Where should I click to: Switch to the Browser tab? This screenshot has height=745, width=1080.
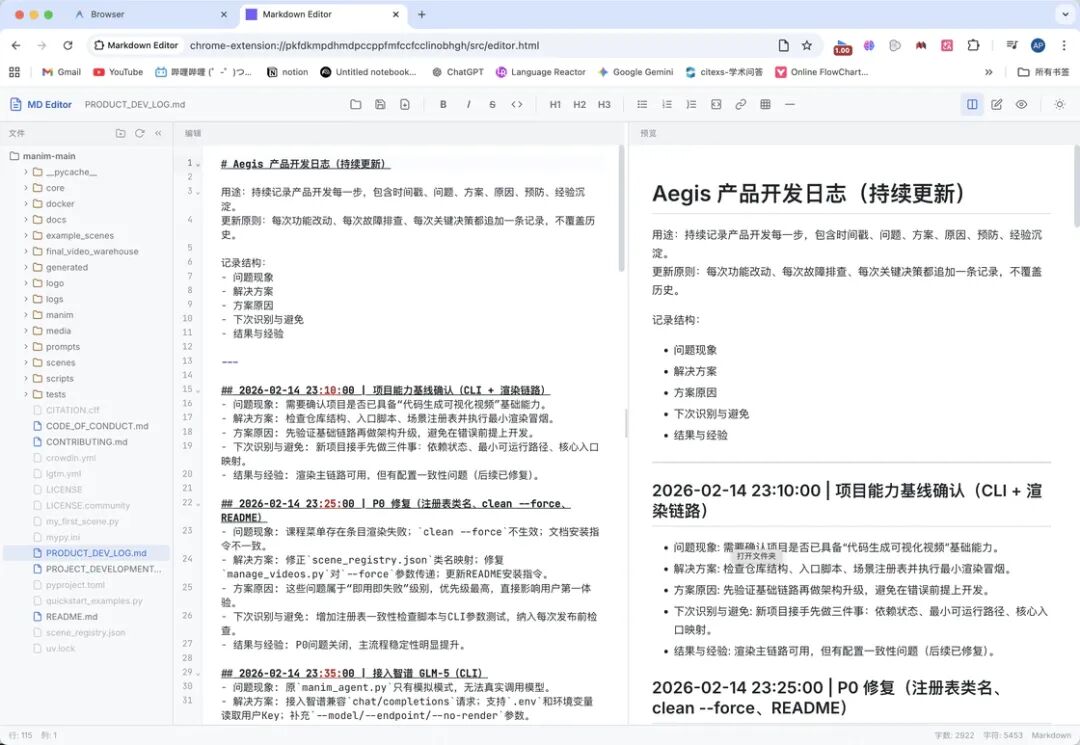tap(107, 14)
